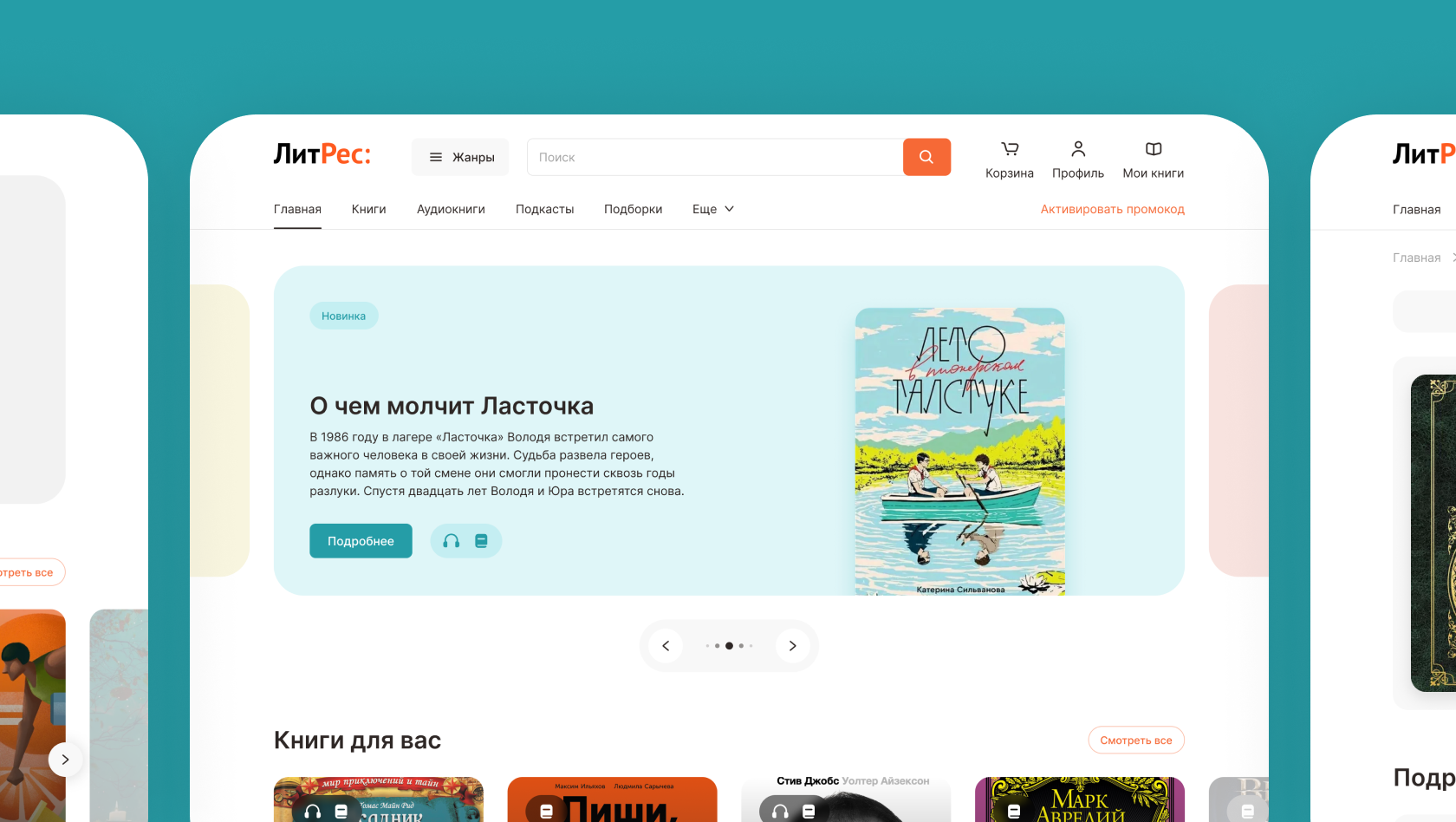
Task: Switch to the Аудиокниги tab
Action: [451, 209]
